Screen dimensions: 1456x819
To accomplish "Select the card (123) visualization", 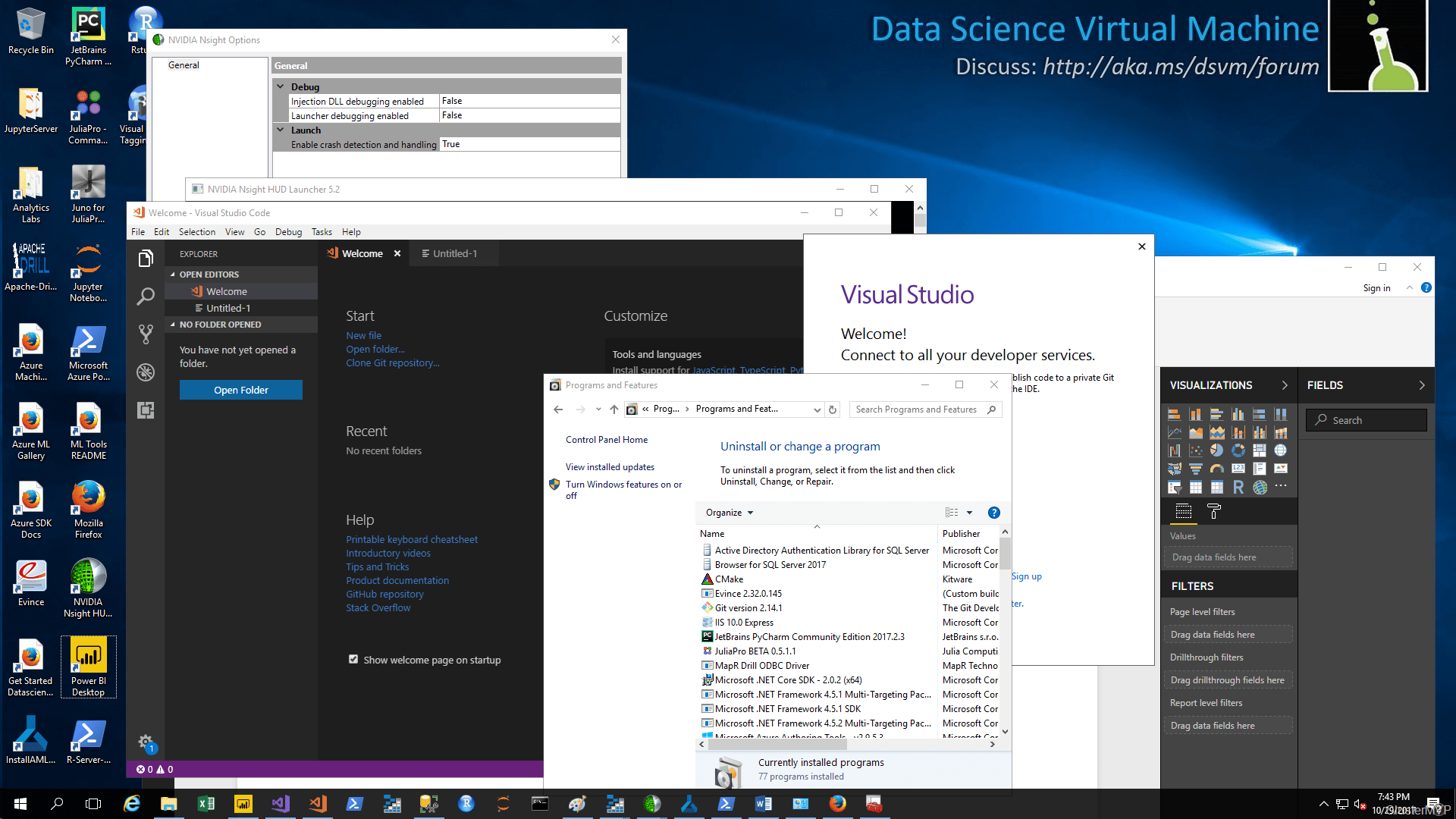I will [x=1238, y=469].
